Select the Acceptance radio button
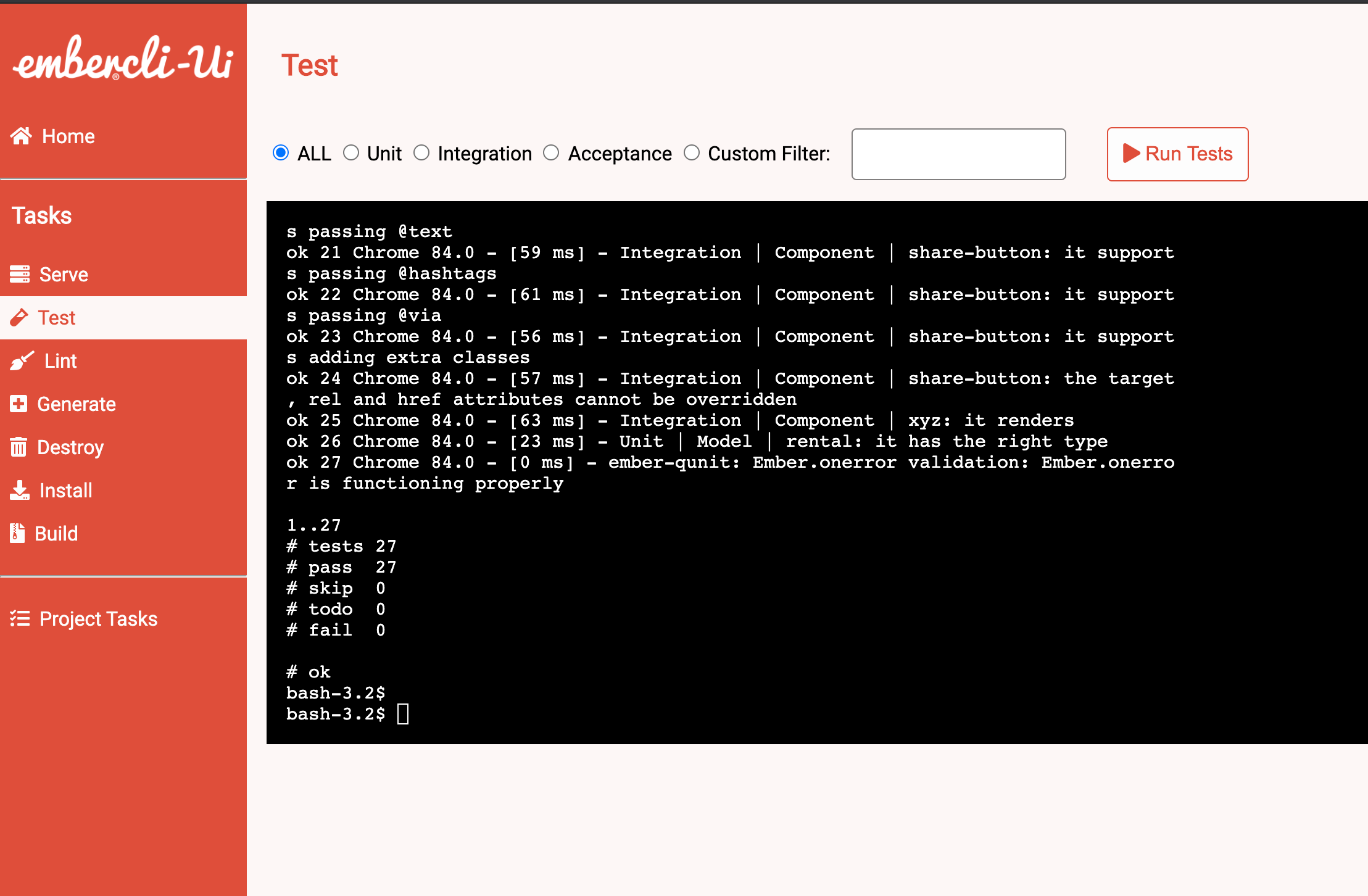This screenshot has height=896, width=1368. (x=551, y=152)
